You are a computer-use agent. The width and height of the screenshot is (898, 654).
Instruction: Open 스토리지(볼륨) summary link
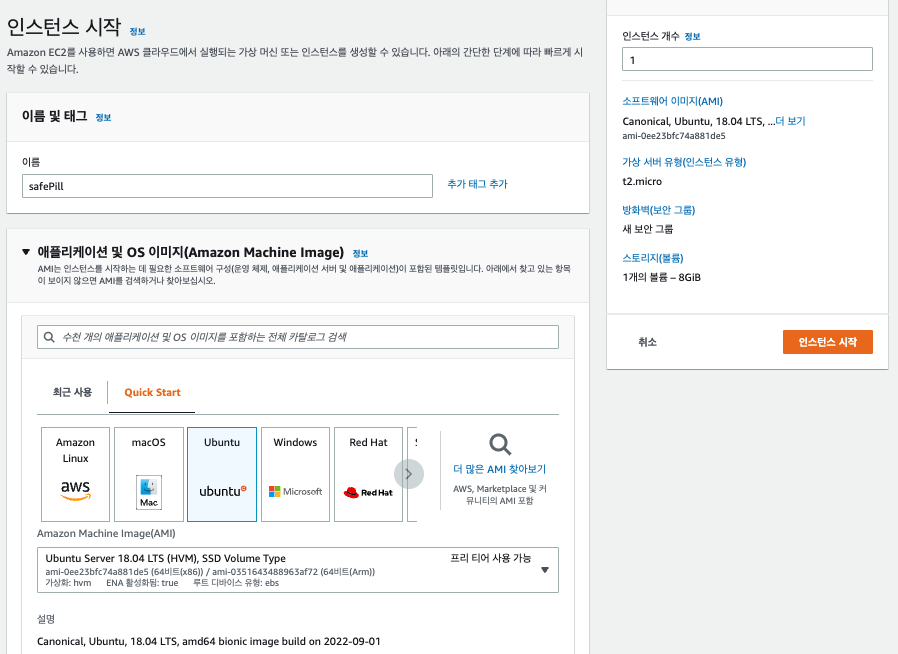(x=653, y=258)
